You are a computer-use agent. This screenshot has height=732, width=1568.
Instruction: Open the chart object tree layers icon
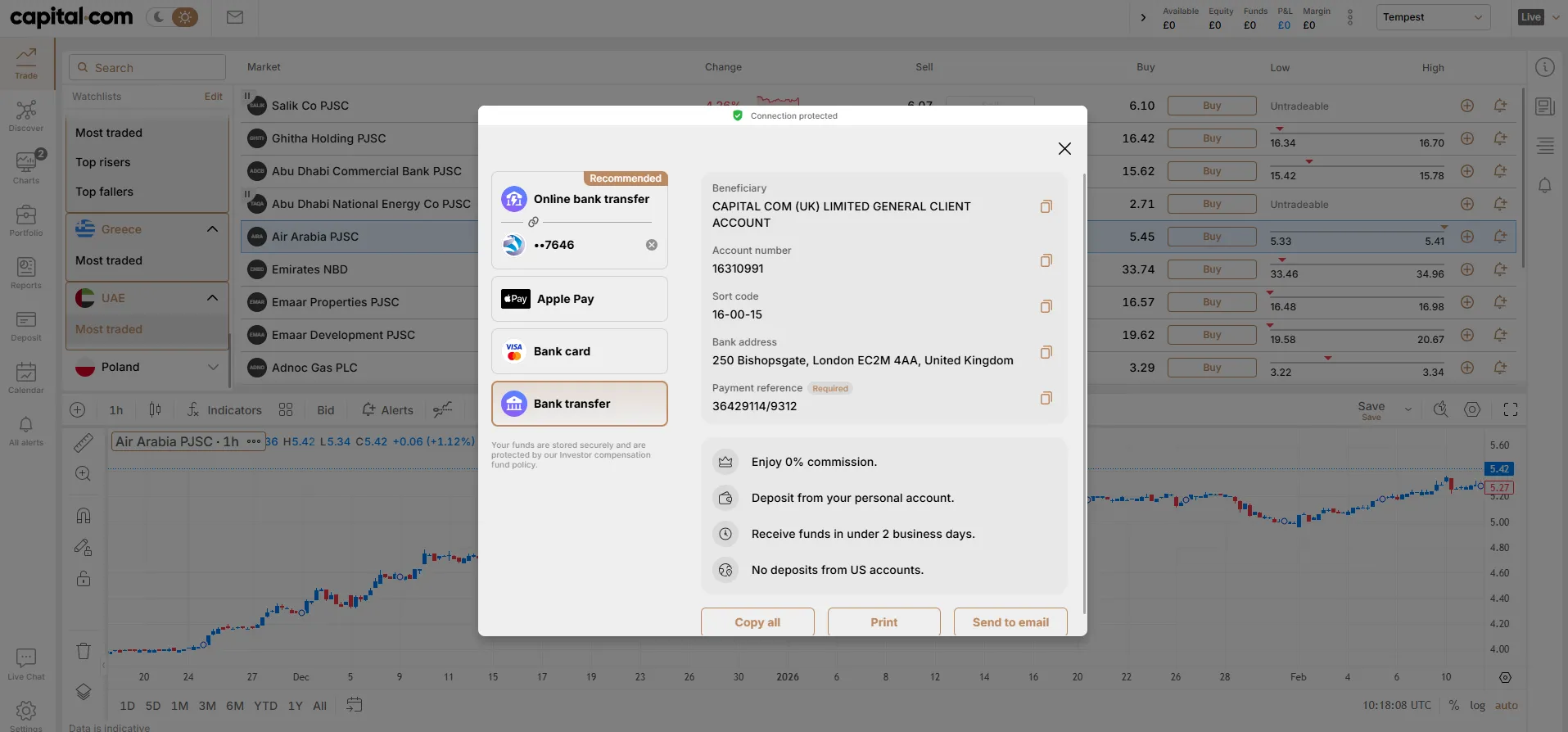pyautogui.click(x=84, y=692)
